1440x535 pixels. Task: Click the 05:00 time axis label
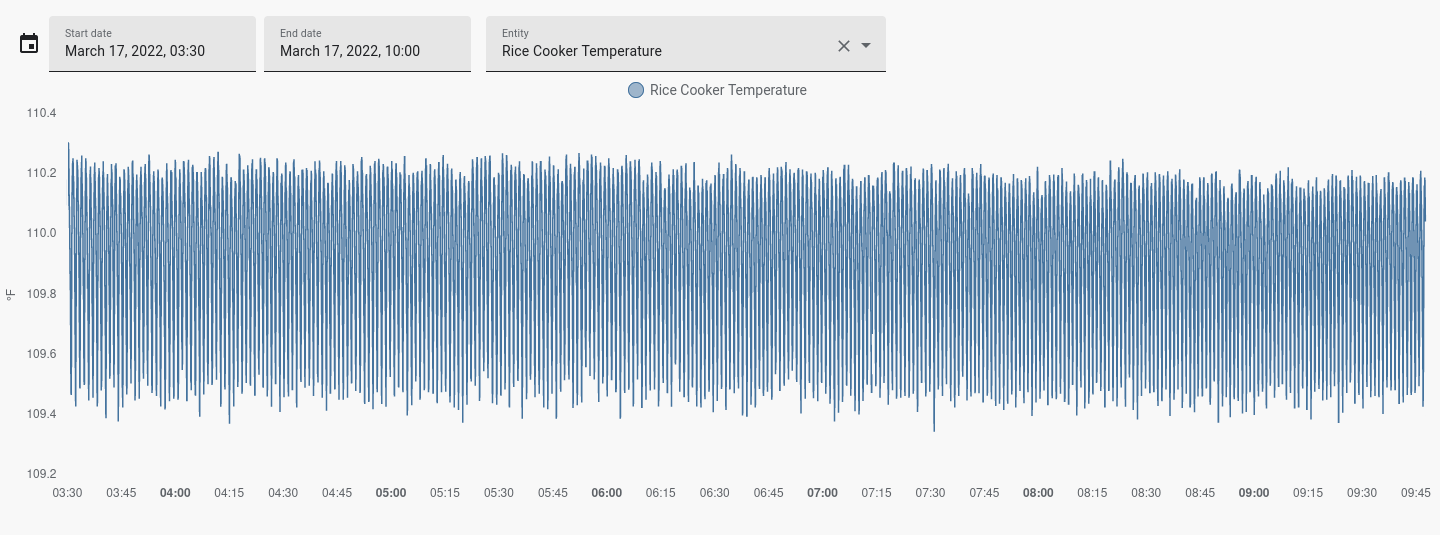391,493
